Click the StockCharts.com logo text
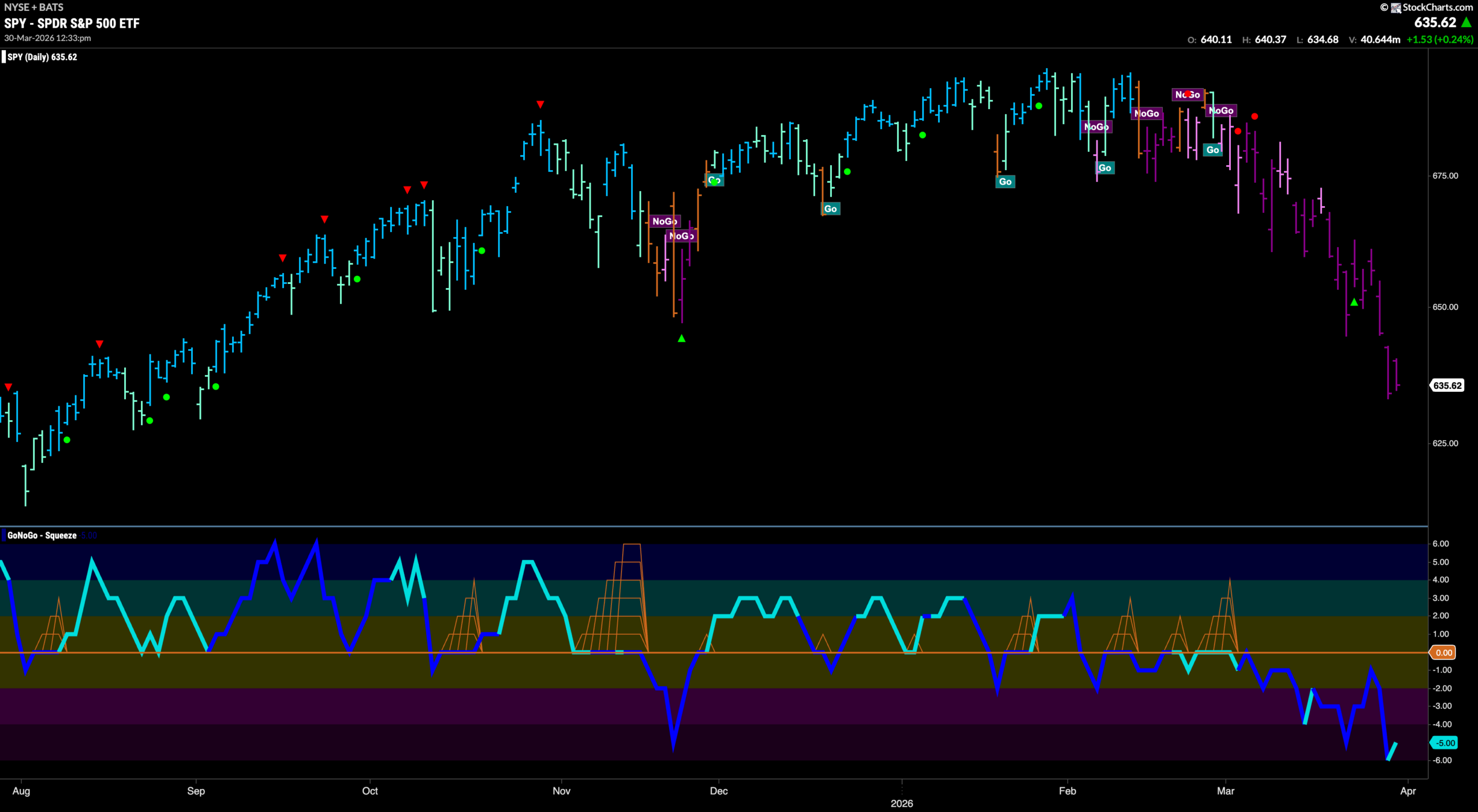Viewport: 1478px width, 812px height. click(1438, 7)
